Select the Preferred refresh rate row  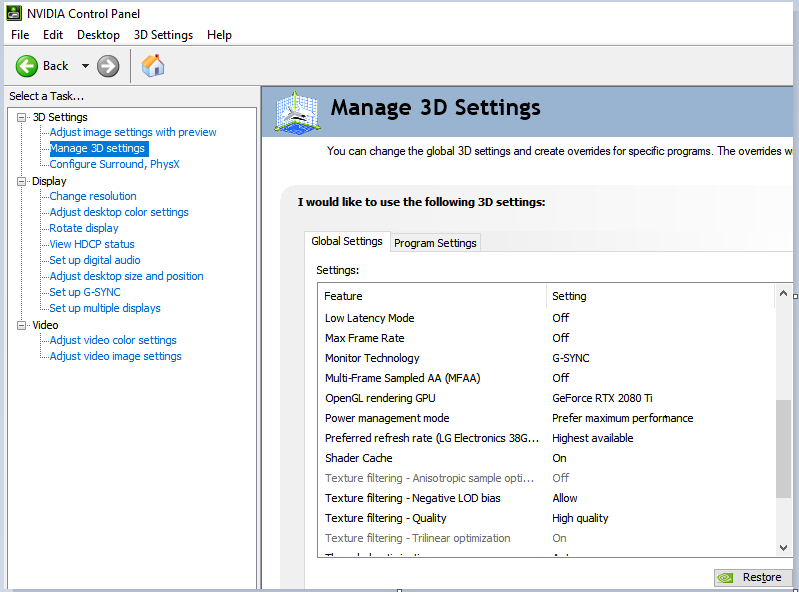pos(546,438)
